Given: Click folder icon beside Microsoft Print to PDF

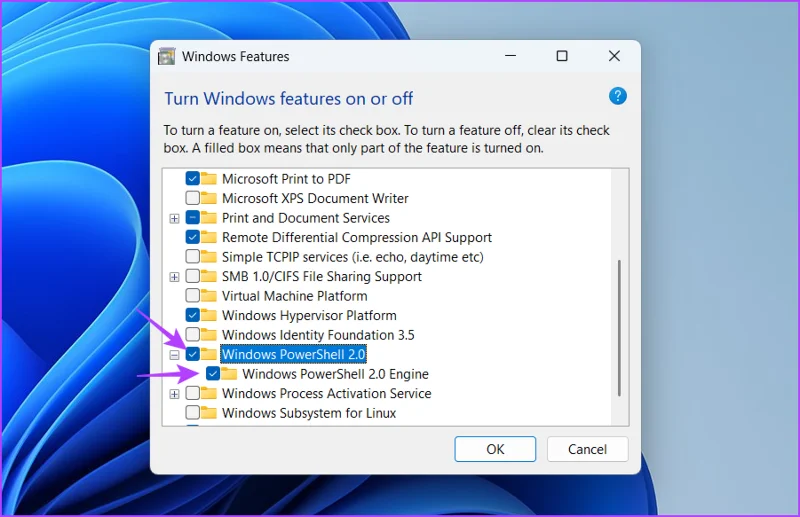Looking at the screenshot, I should coord(209,178).
